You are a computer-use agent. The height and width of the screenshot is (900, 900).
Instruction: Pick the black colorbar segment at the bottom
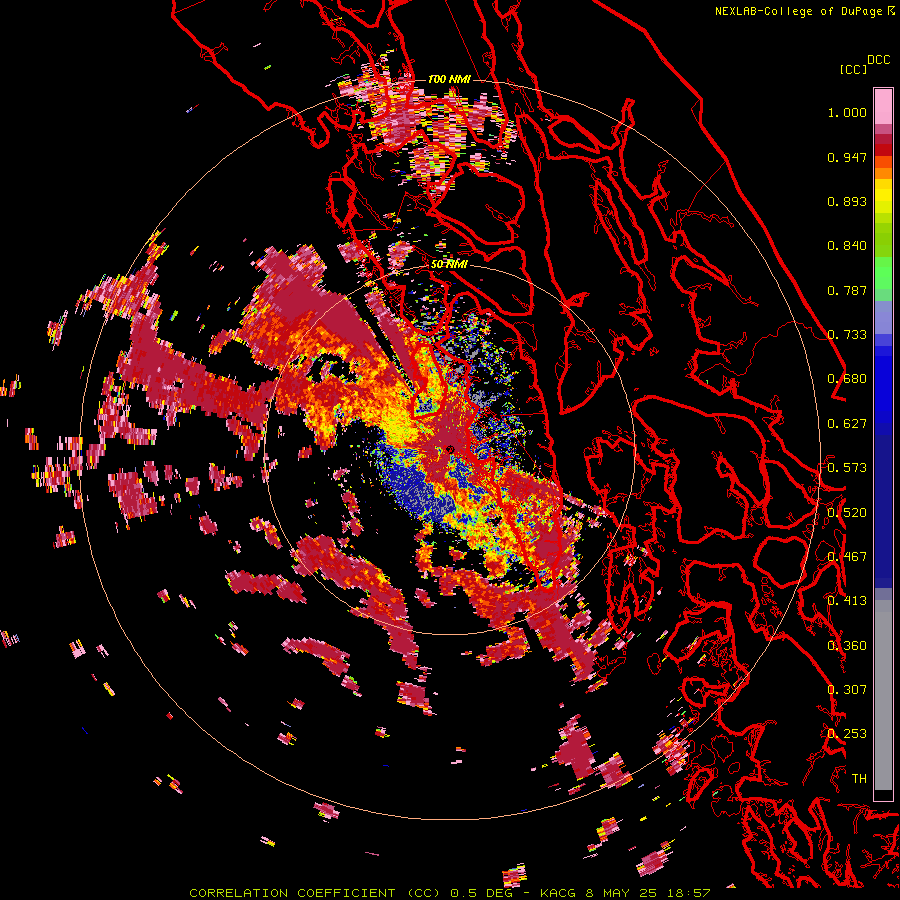tap(883, 795)
